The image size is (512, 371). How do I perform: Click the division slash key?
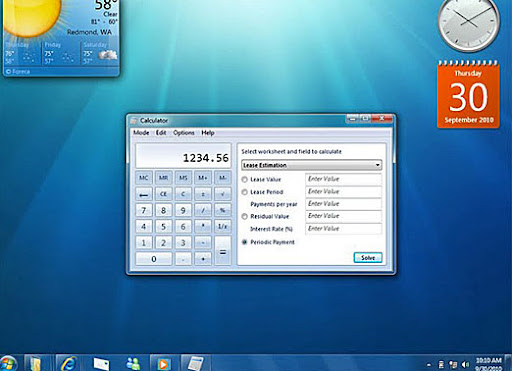pyautogui.click(x=203, y=210)
